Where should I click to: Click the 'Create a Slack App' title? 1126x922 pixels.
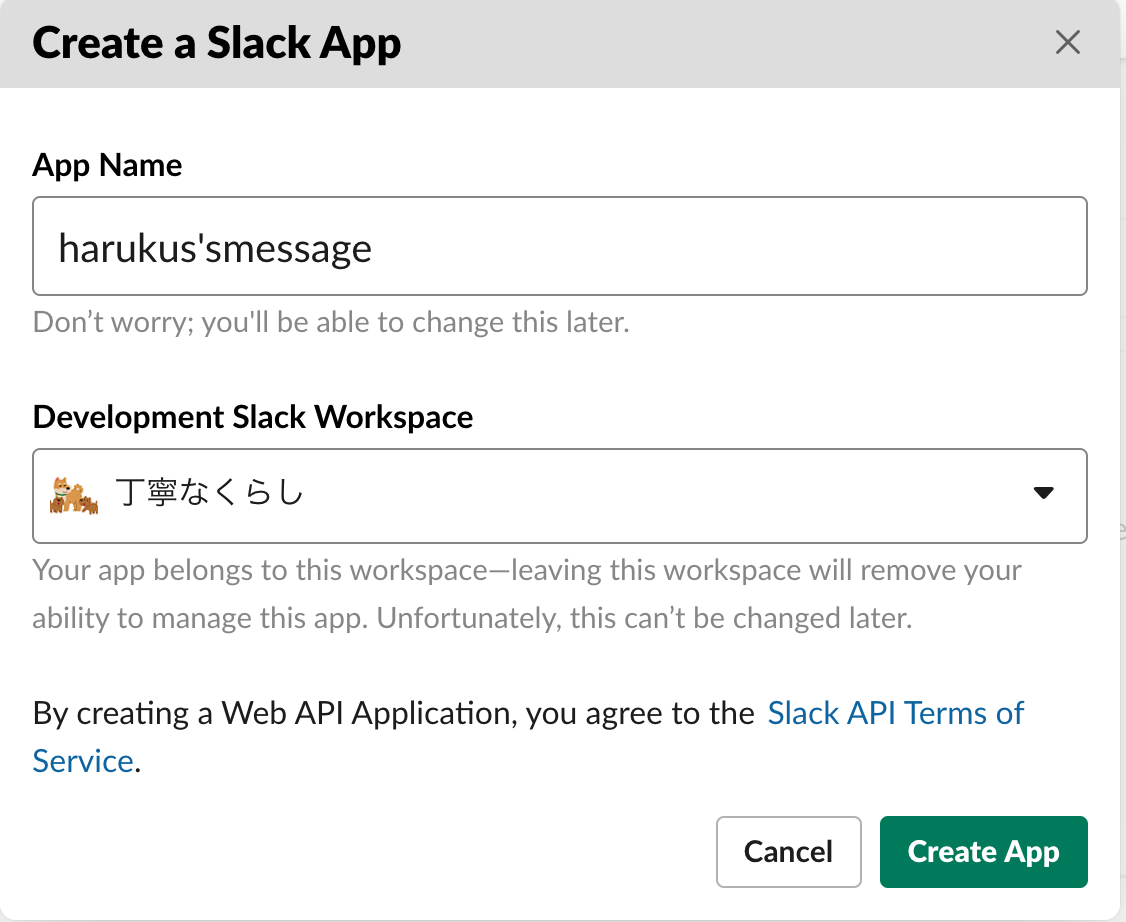point(217,44)
